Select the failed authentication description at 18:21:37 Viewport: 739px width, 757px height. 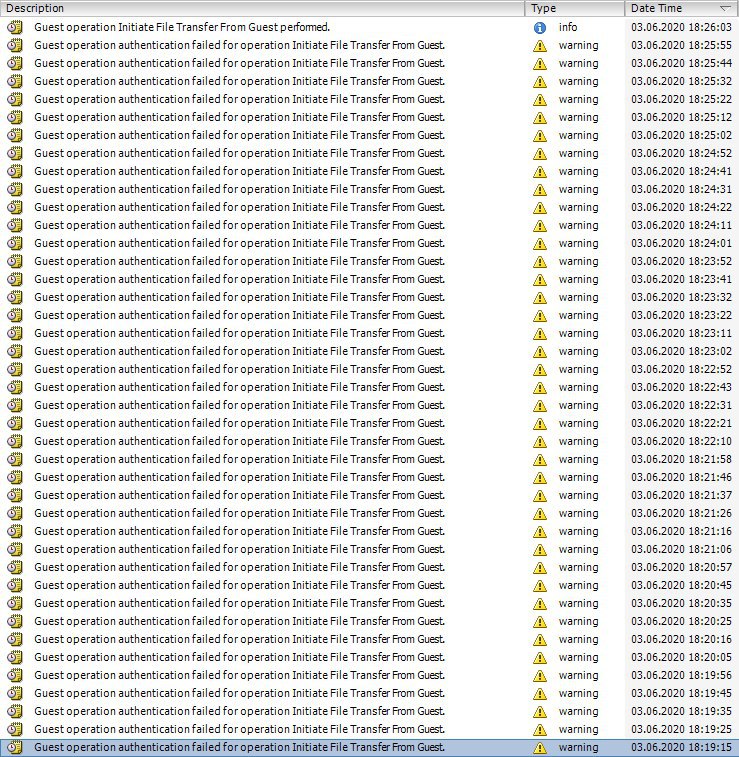[x=239, y=495]
